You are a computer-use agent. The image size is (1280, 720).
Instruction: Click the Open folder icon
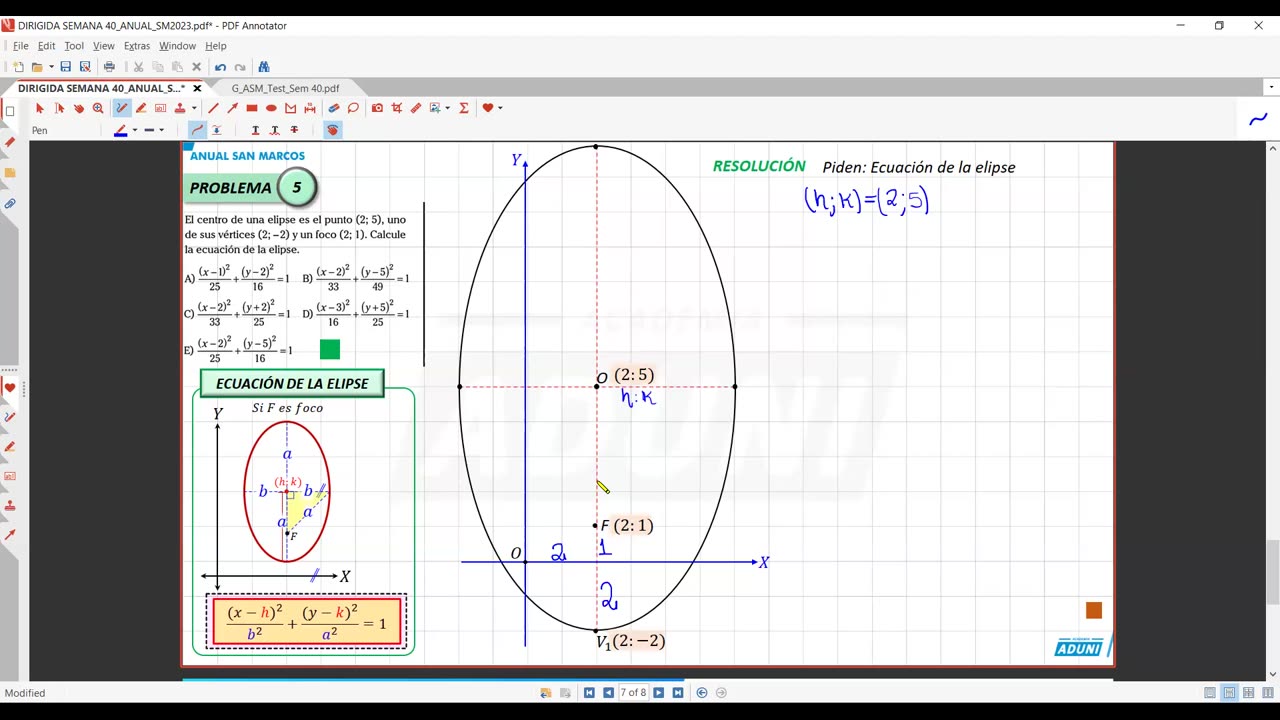coord(37,67)
